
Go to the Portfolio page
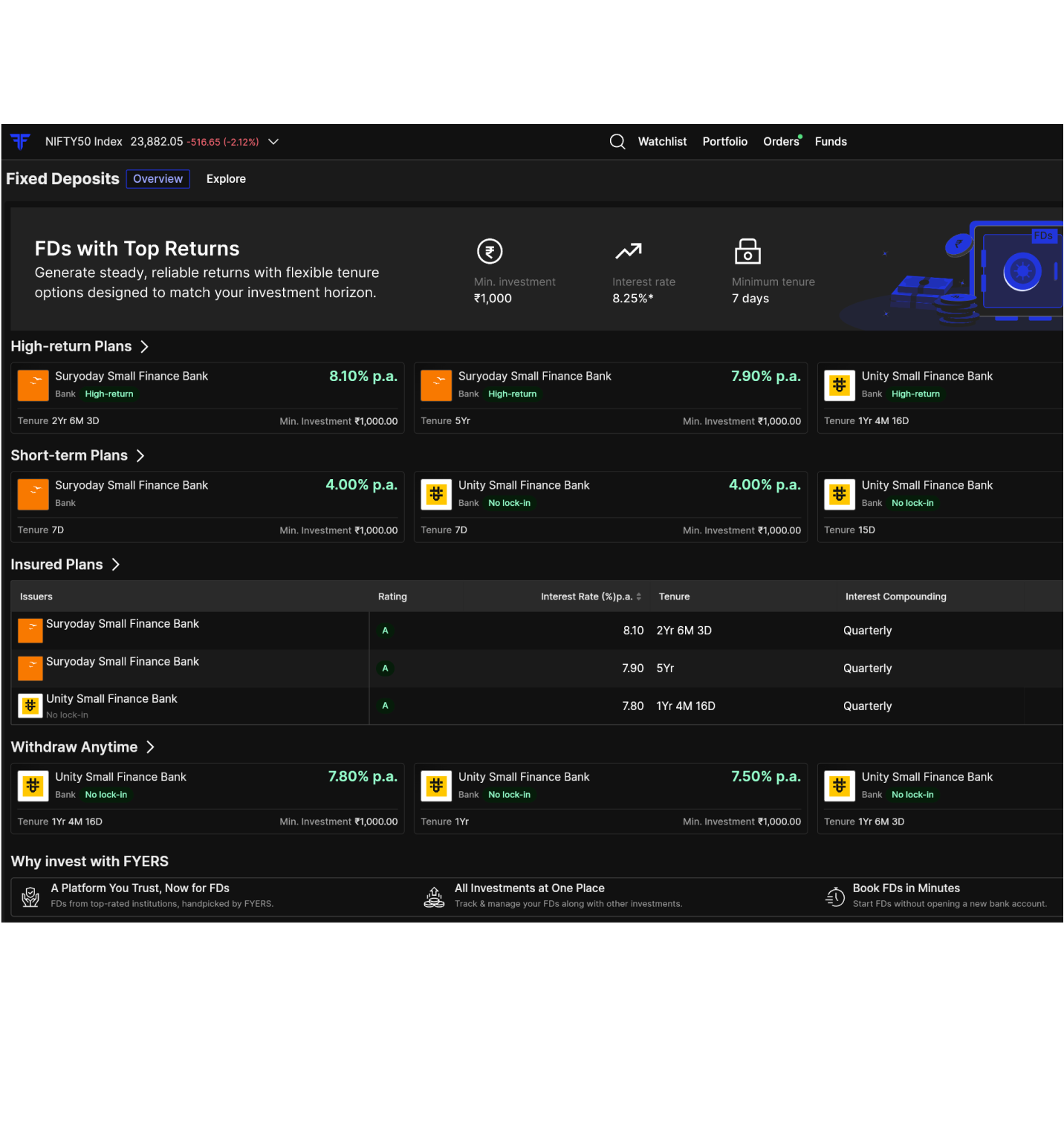tap(725, 141)
